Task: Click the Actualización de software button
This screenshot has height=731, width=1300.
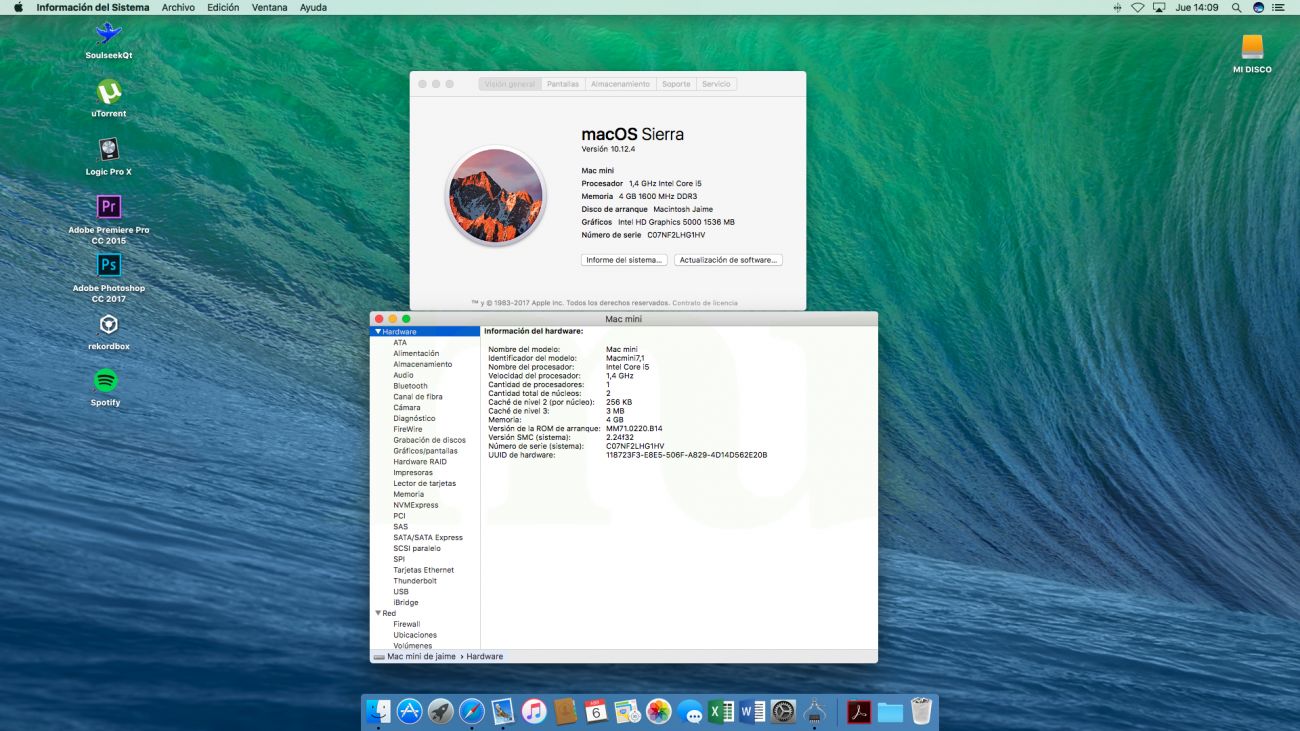Action: coord(728,260)
